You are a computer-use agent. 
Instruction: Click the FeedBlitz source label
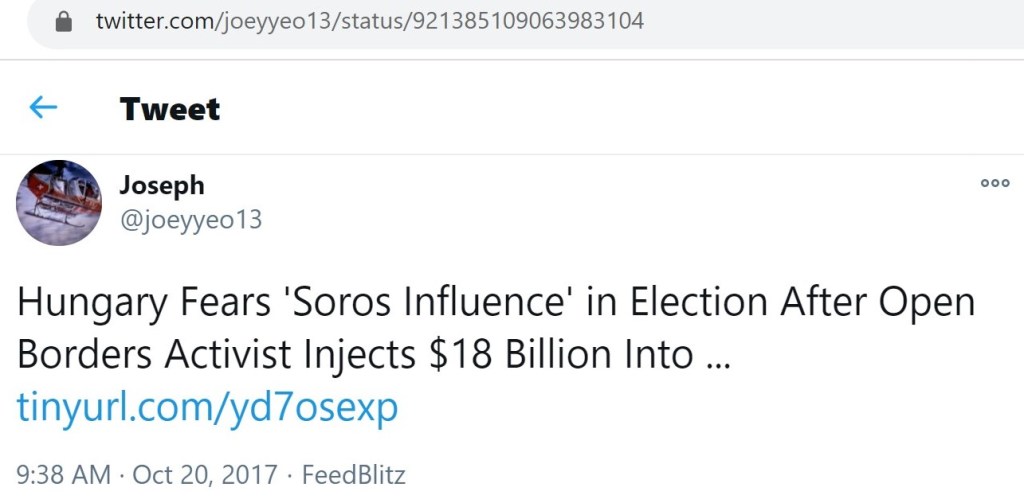point(353,474)
